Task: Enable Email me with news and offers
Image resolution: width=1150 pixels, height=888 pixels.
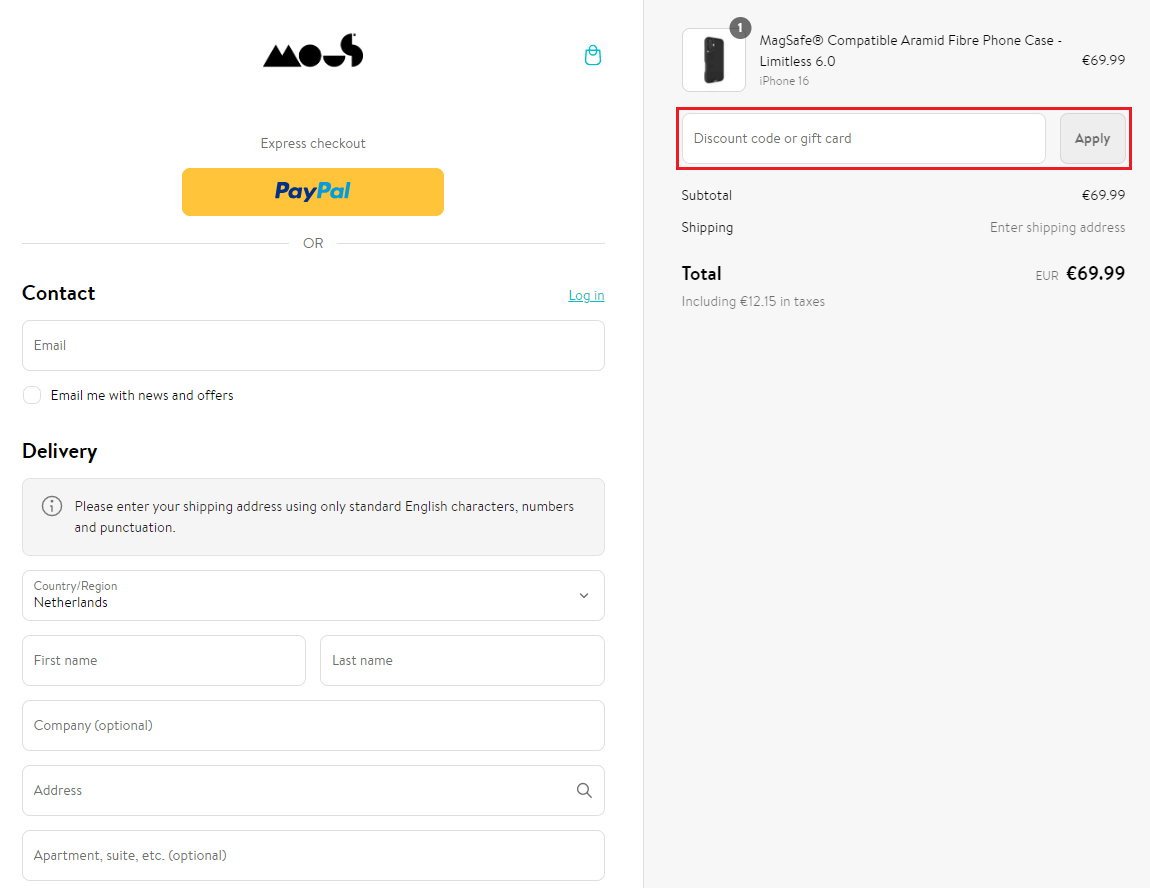Action: (x=33, y=395)
